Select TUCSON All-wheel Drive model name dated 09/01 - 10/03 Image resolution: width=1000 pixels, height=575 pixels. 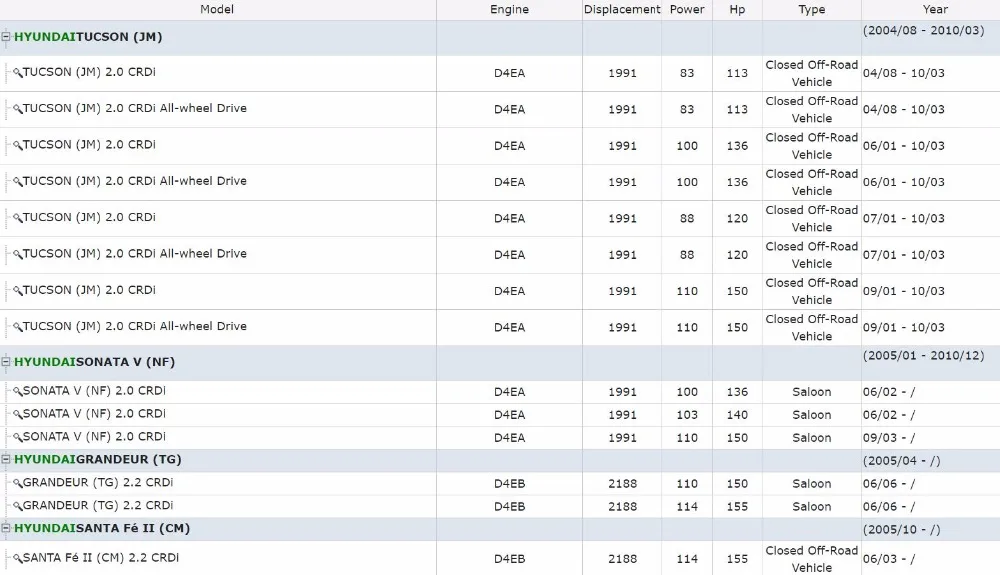point(135,326)
